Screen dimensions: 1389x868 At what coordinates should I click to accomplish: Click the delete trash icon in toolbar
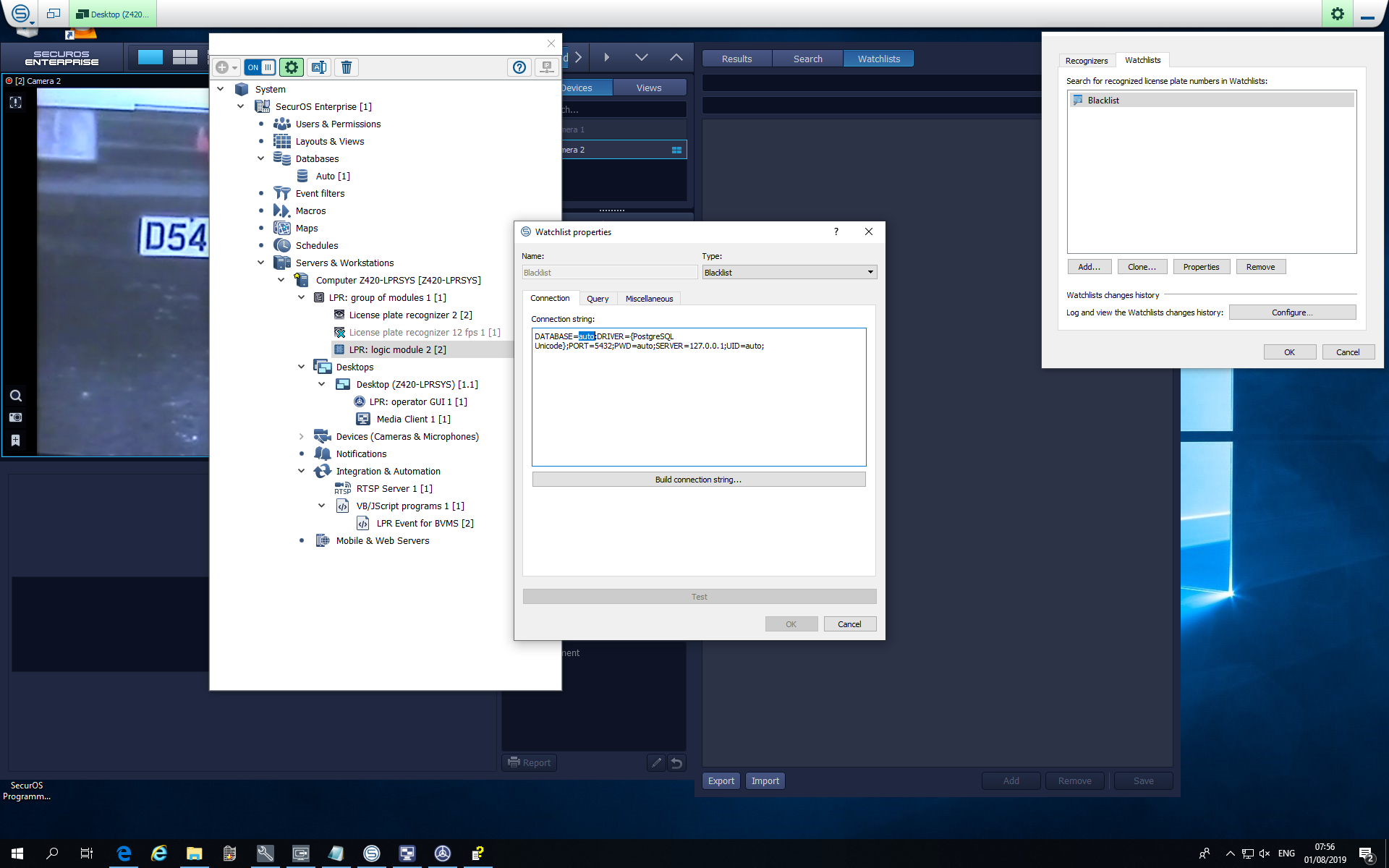click(x=347, y=67)
